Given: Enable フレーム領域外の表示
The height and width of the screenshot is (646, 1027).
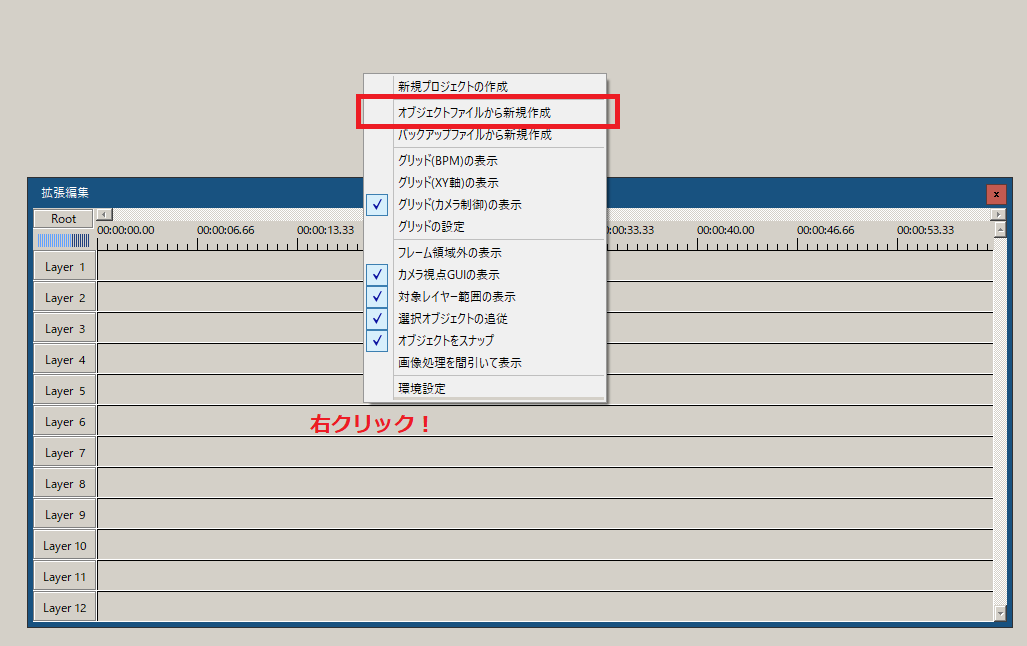Looking at the screenshot, I should (447, 252).
